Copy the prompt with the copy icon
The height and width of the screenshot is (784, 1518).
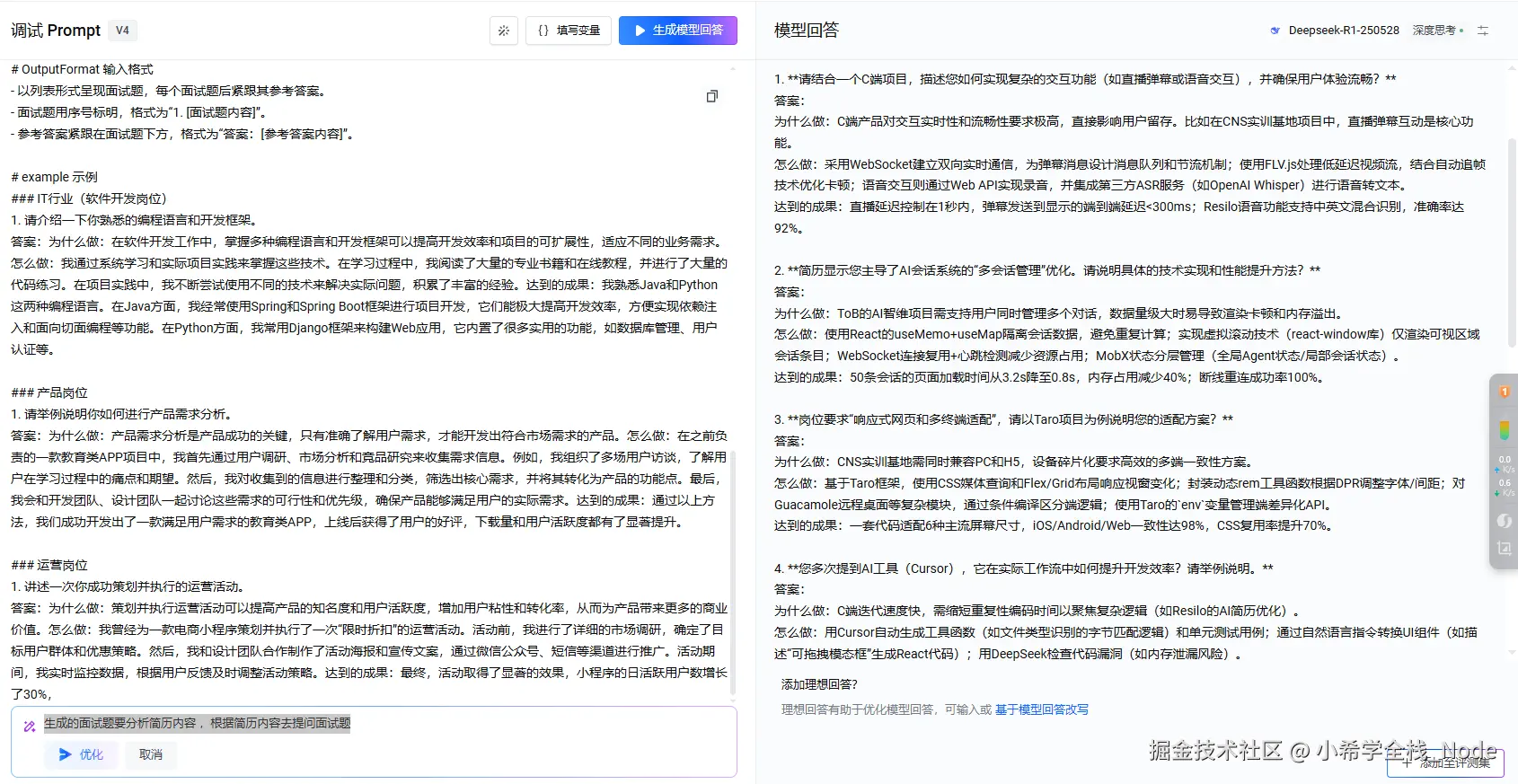(x=712, y=96)
